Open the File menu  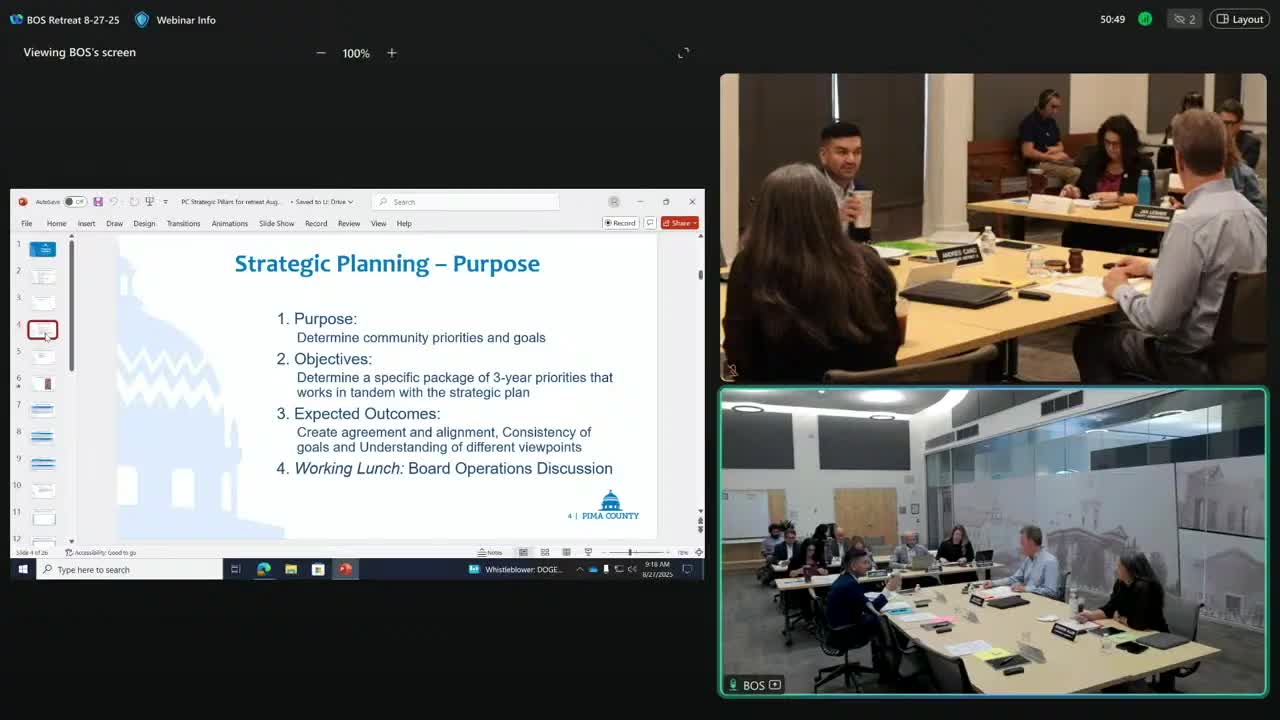27,223
